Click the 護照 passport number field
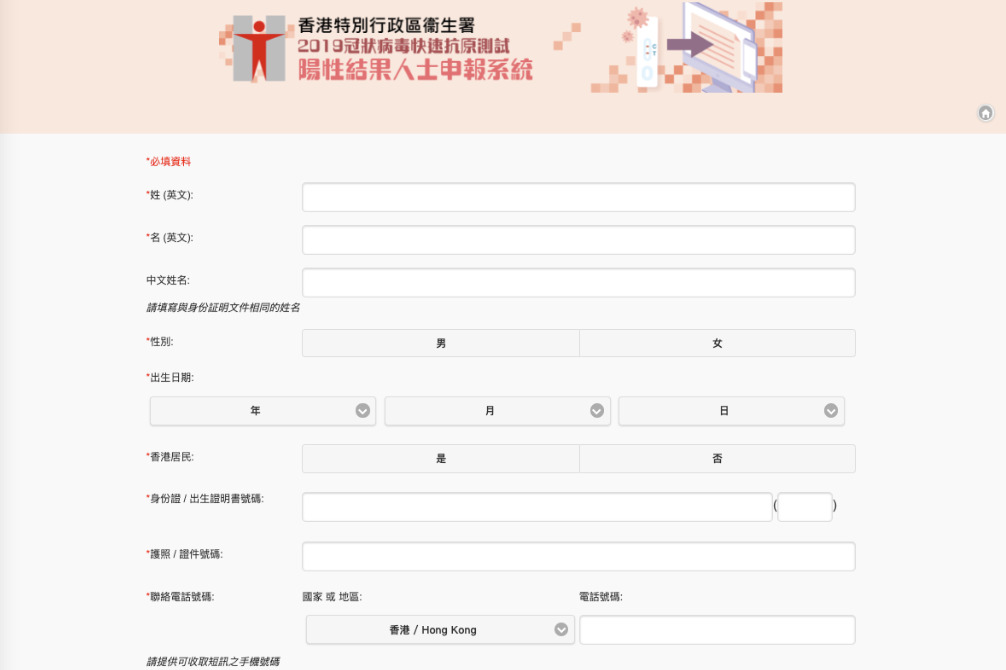The image size is (1006, 670). 578,555
